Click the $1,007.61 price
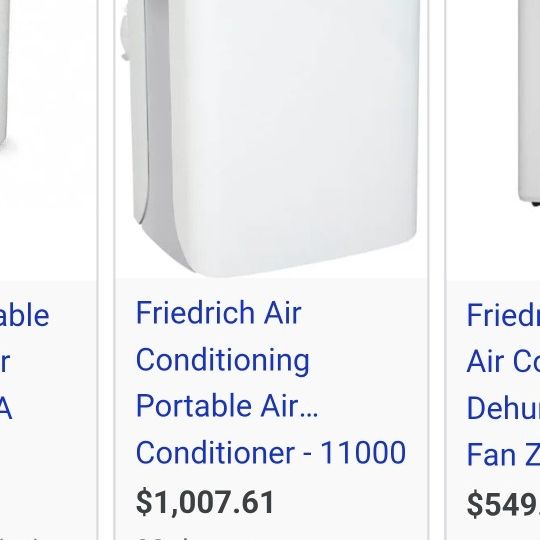Viewport: 540px width, 540px height. click(x=205, y=502)
